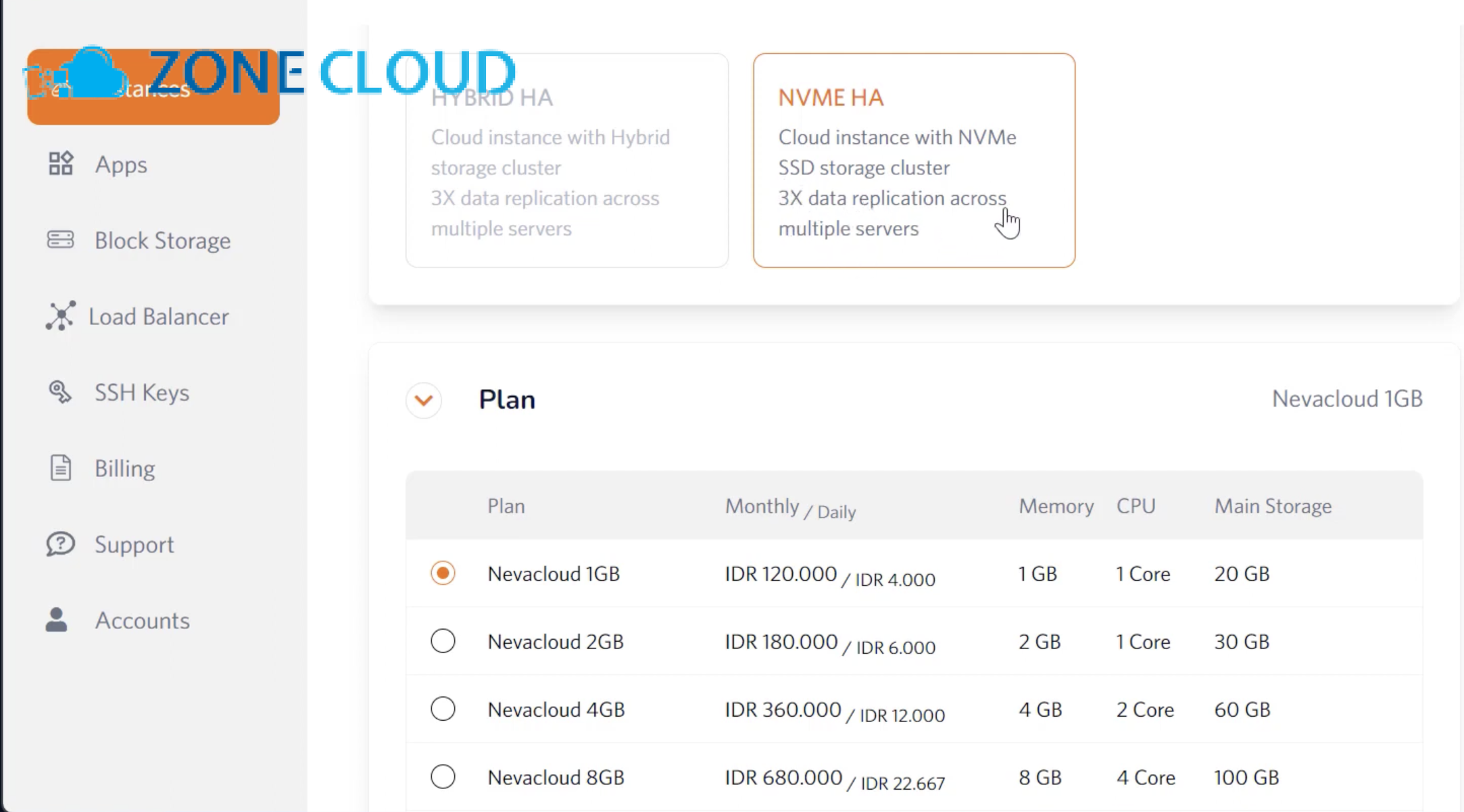Select the Nevacloud 4GB radio button
The width and height of the screenshot is (1464, 812).
coord(443,709)
